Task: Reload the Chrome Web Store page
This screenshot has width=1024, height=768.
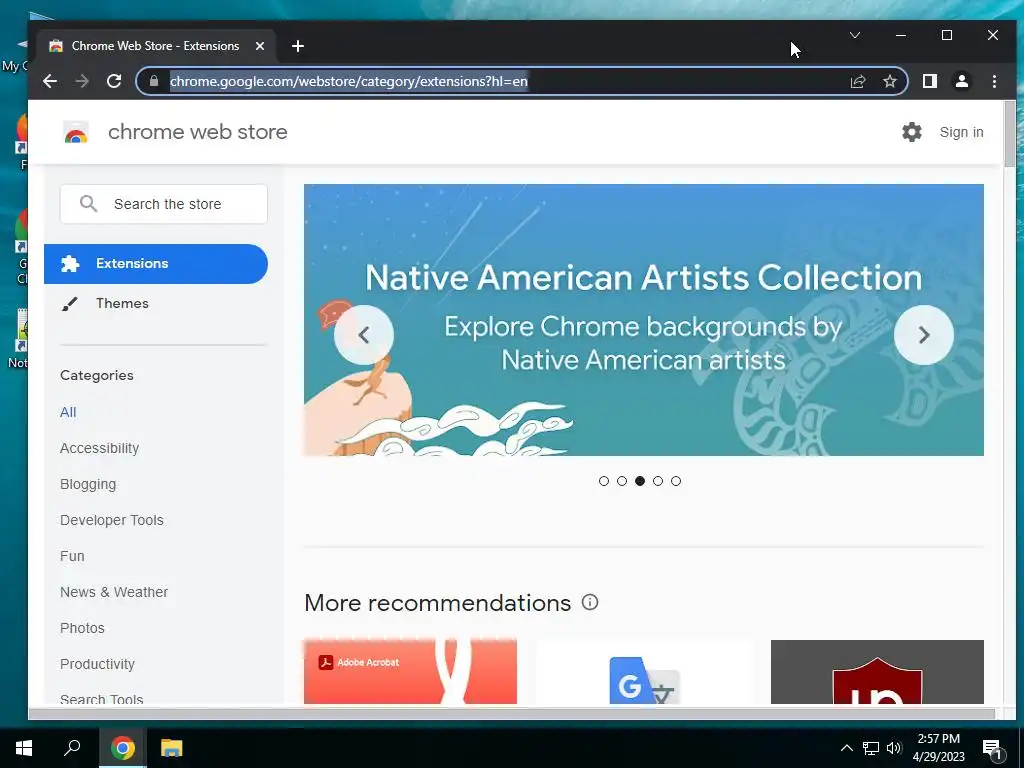Action: [x=114, y=81]
